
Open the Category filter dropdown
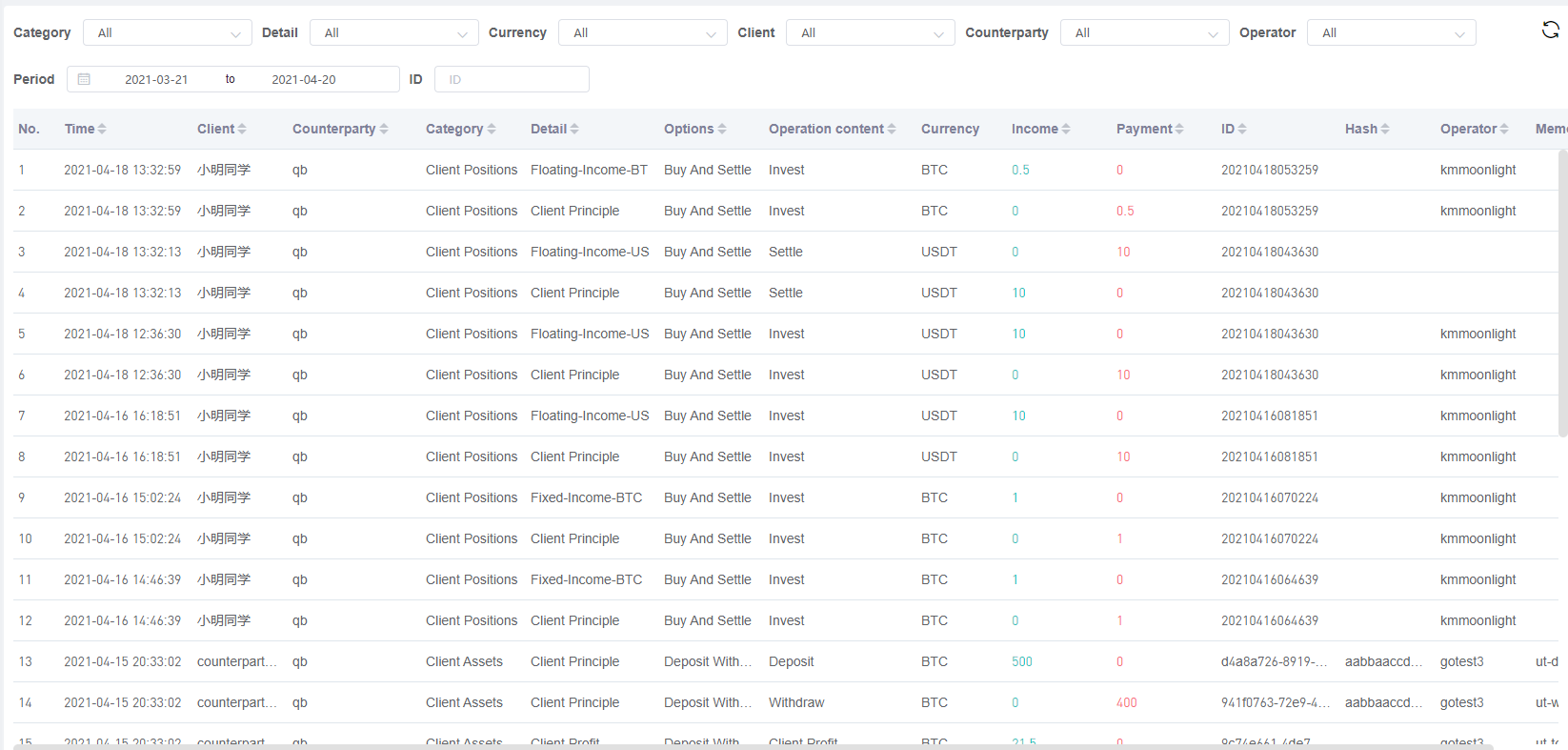click(x=168, y=32)
